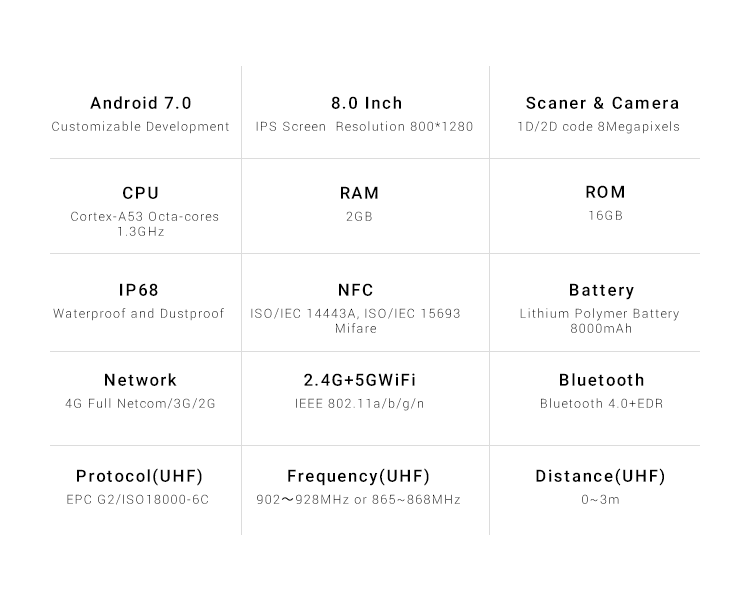
Task: Click the RAM heading
Action: (359, 193)
